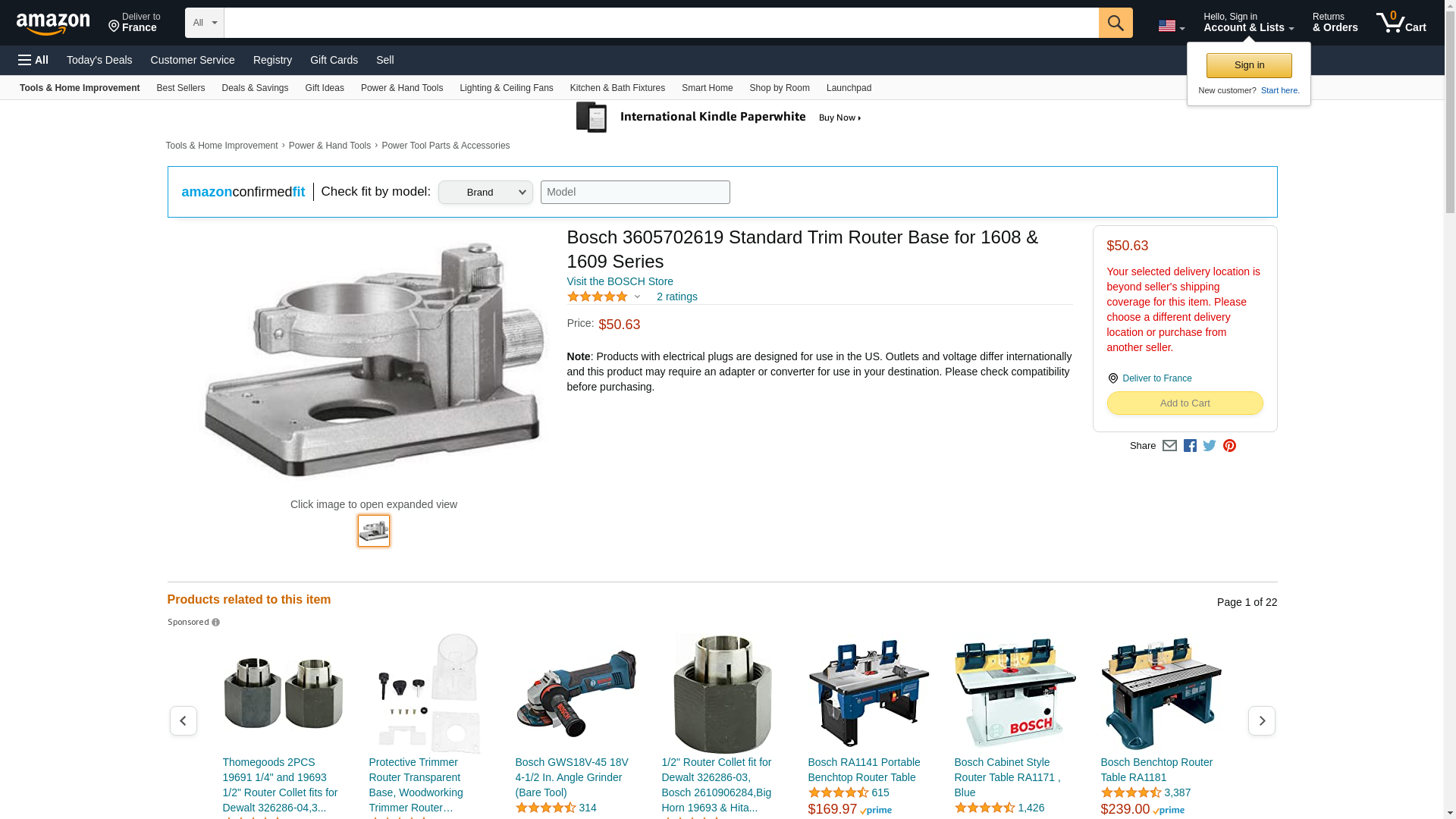
Task: Click the search magnifier button
Action: point(1115,23)
